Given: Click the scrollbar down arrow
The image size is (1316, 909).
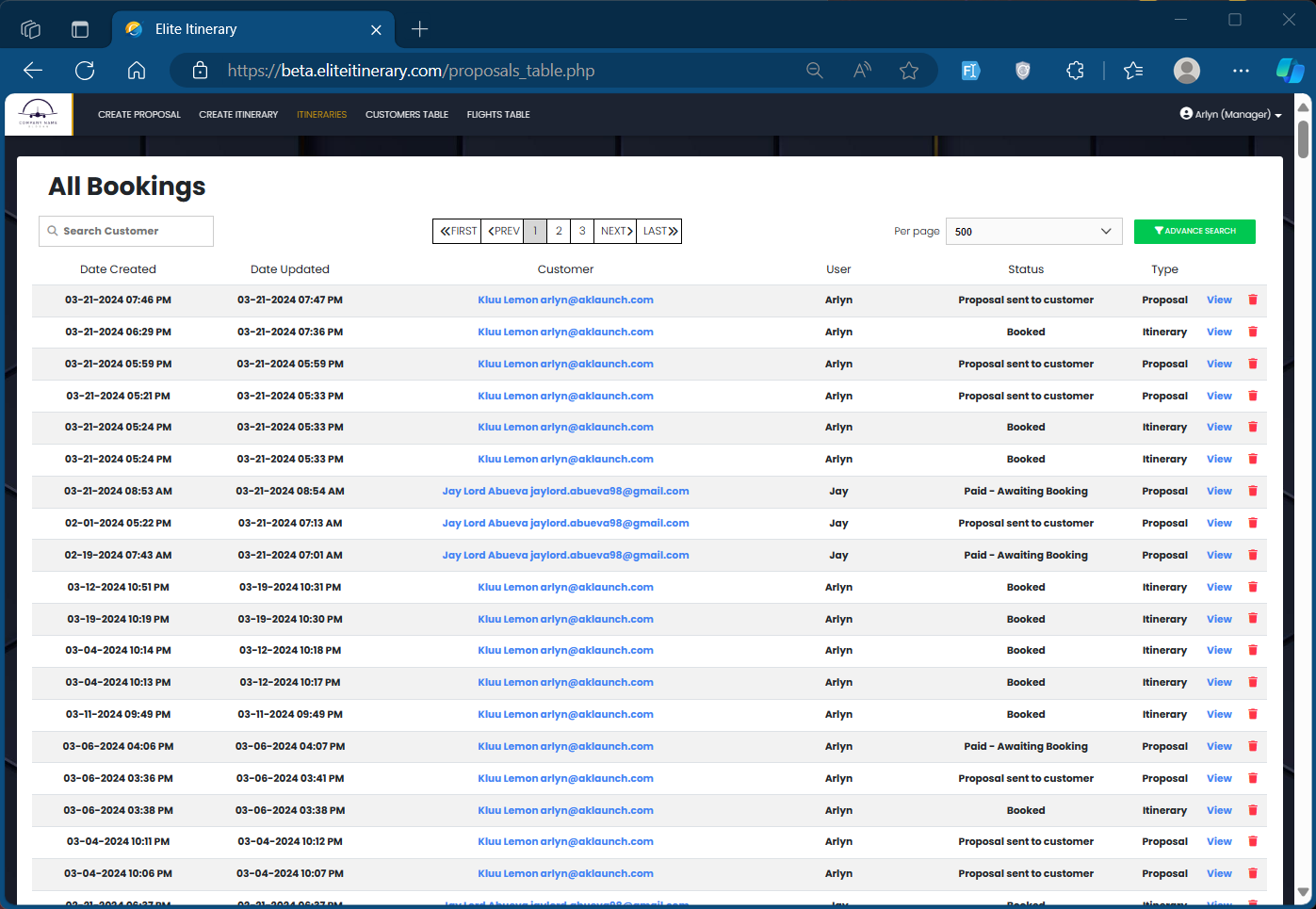Looking at the screenshot, I should point(1303,892).
